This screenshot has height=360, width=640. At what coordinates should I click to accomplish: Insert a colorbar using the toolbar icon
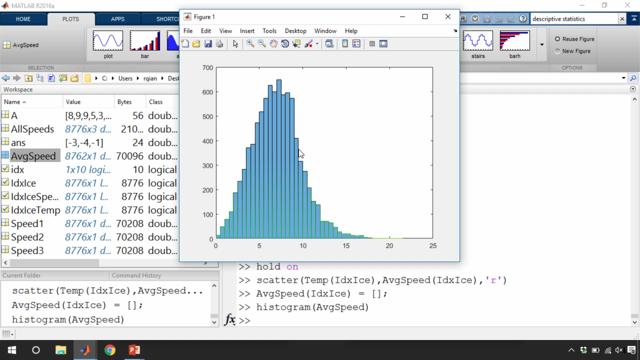click(345, 44)
